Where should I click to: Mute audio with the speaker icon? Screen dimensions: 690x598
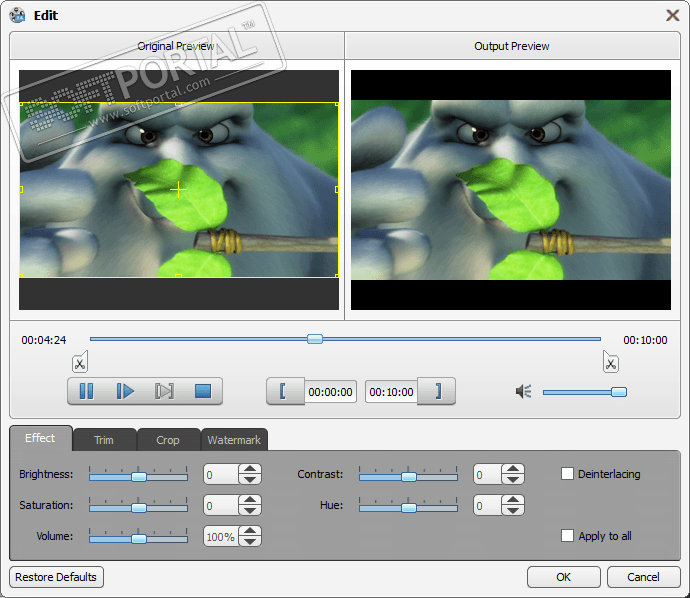pyautogui.click(x=524, y=391)
